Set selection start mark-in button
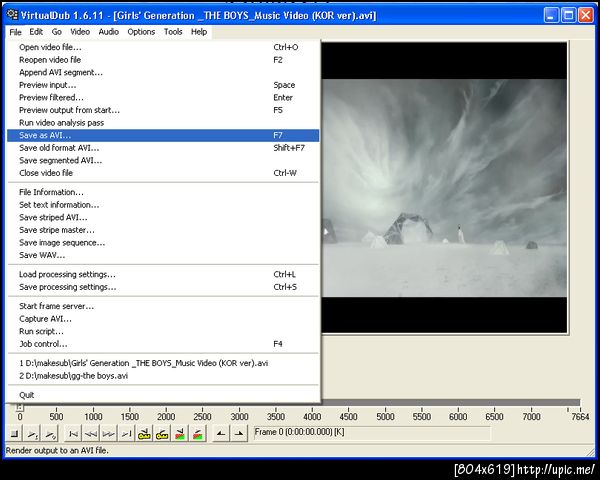The width and height of the screenshot is (600, 480). (221, 434)
